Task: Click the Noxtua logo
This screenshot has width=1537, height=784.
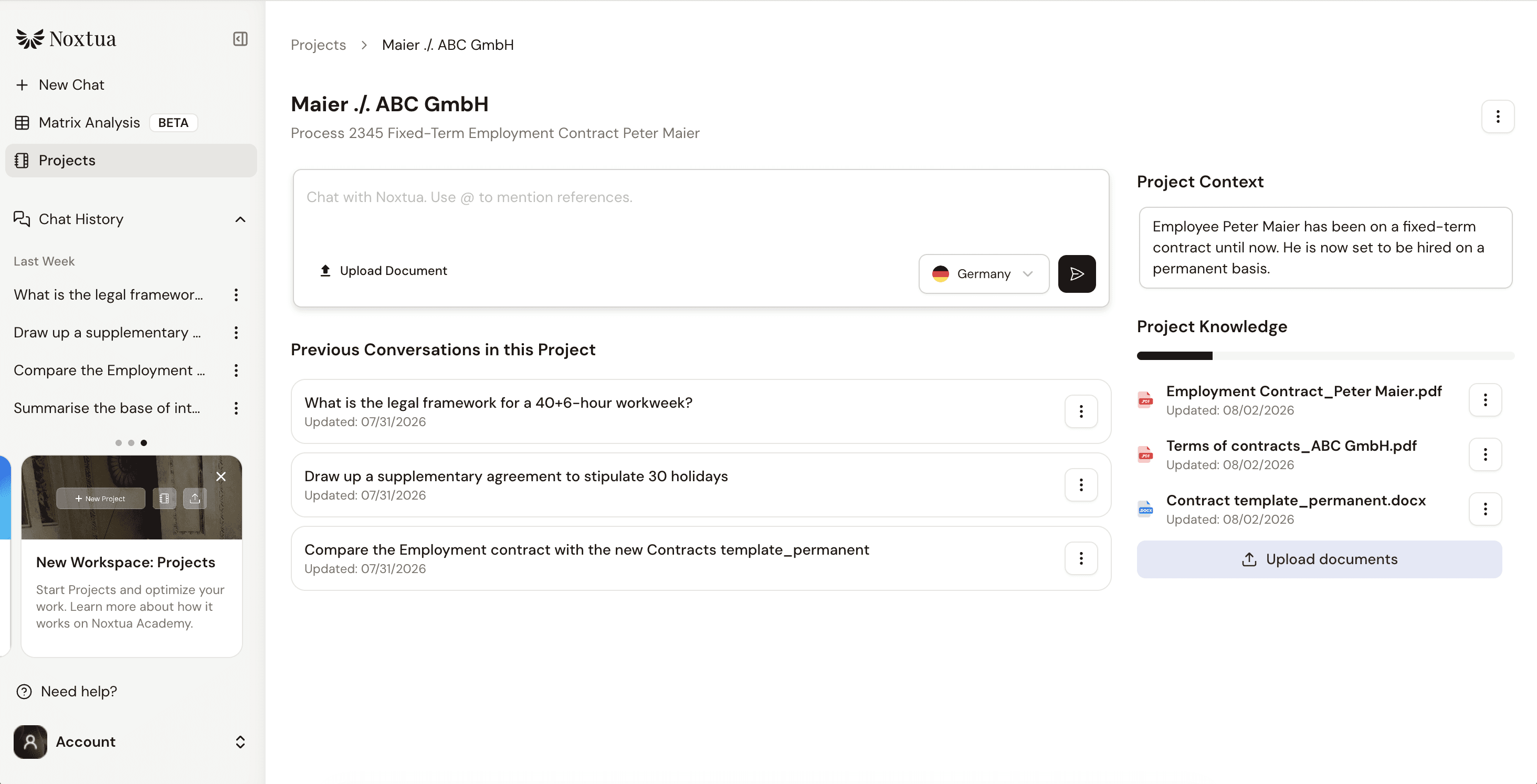Action: pyautogui.click(x=66, y=39)
